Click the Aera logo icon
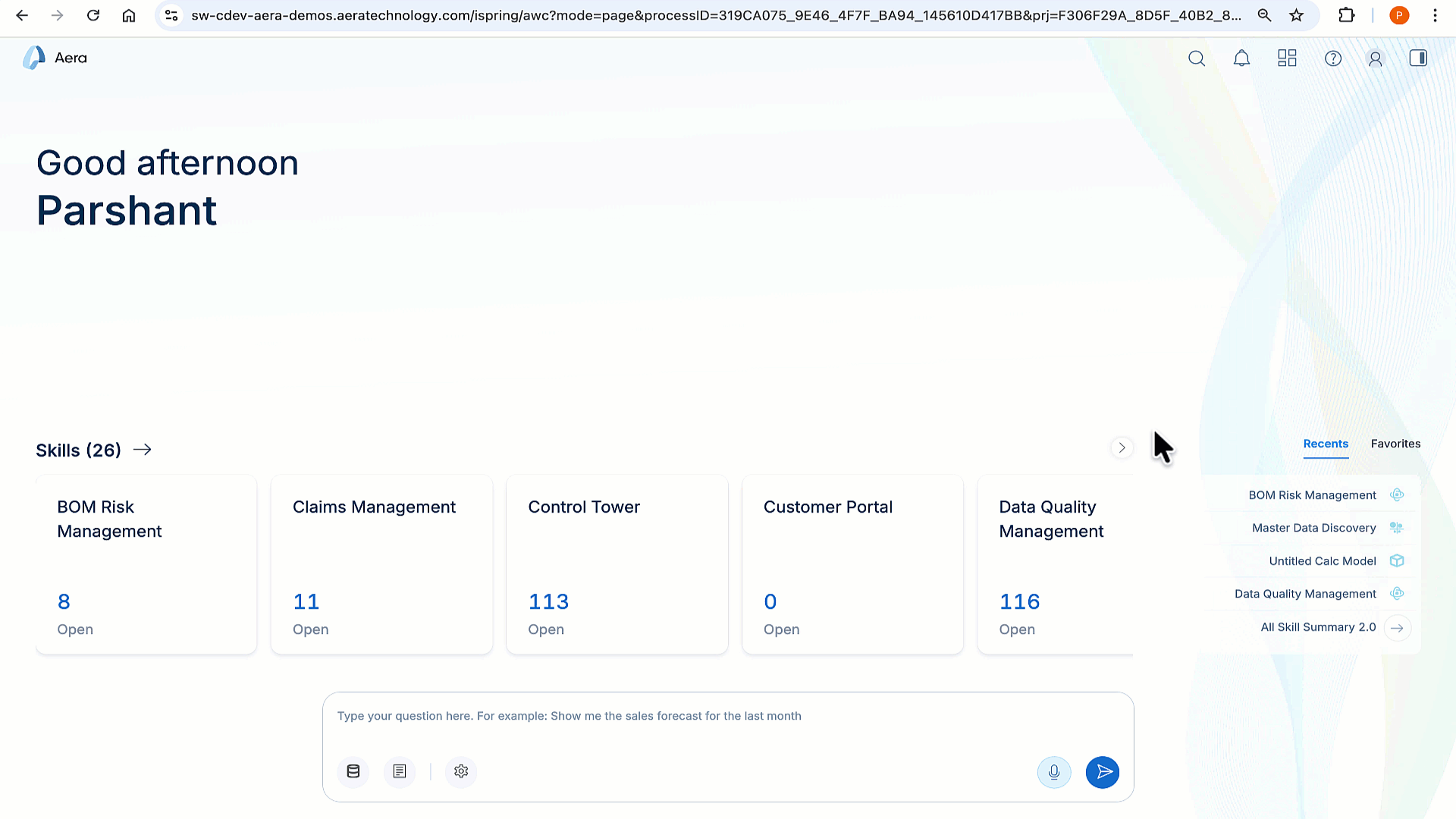 34,58
